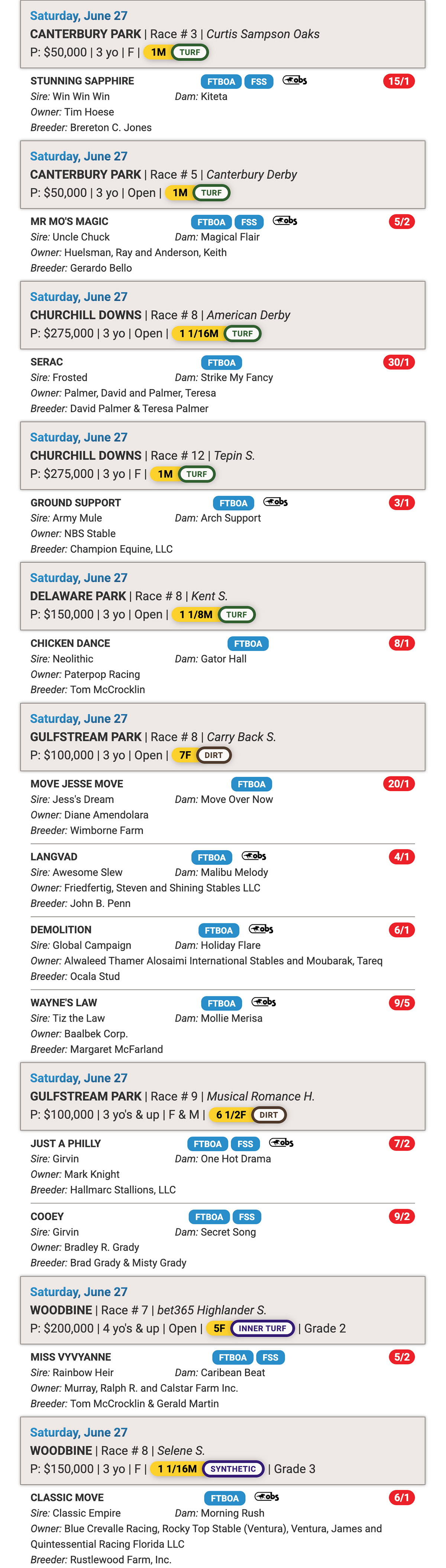
Task: Click the OBS logo beside Demolition
Action: click(x=261, y=930)
